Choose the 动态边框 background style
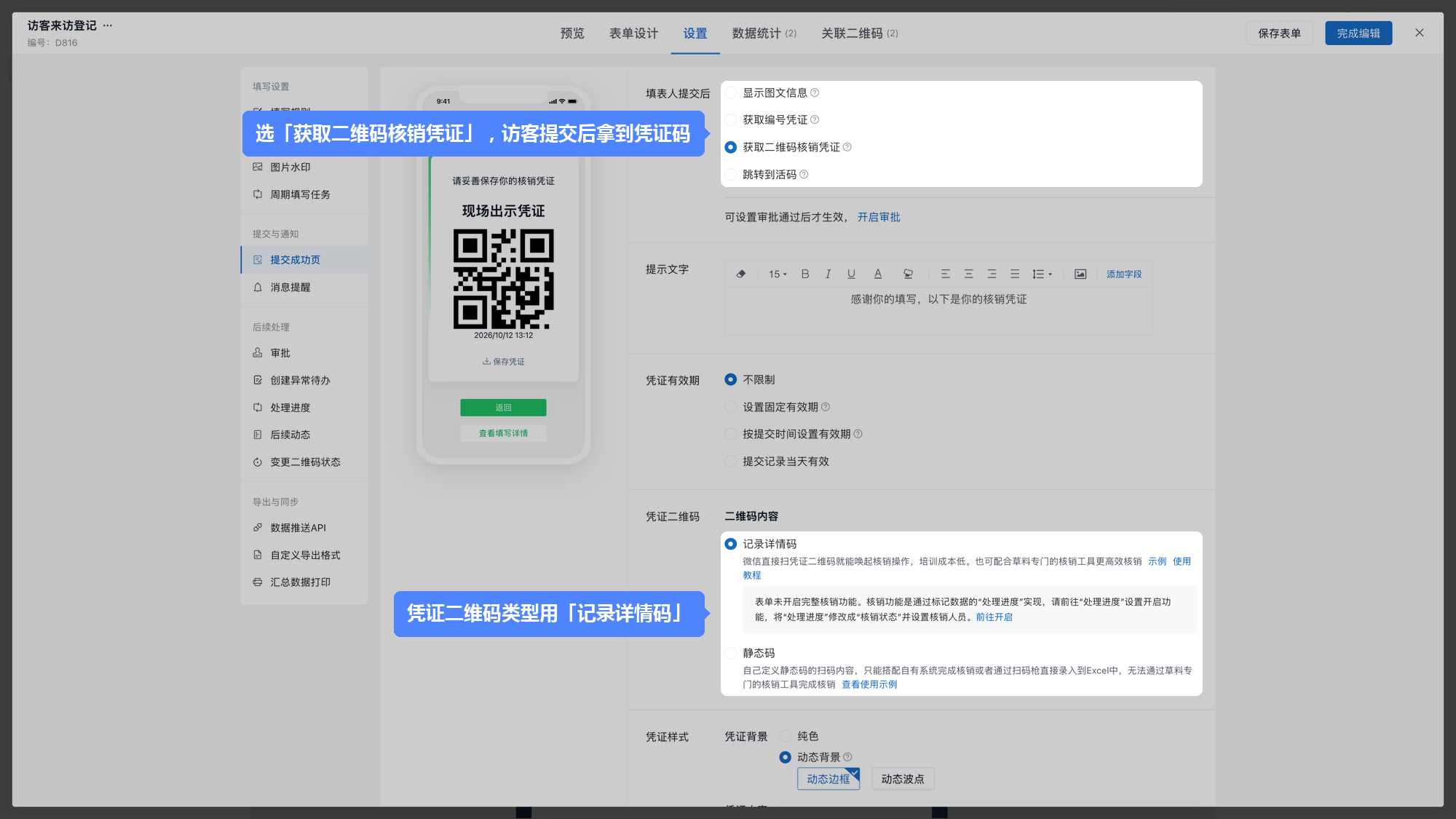 828,779
